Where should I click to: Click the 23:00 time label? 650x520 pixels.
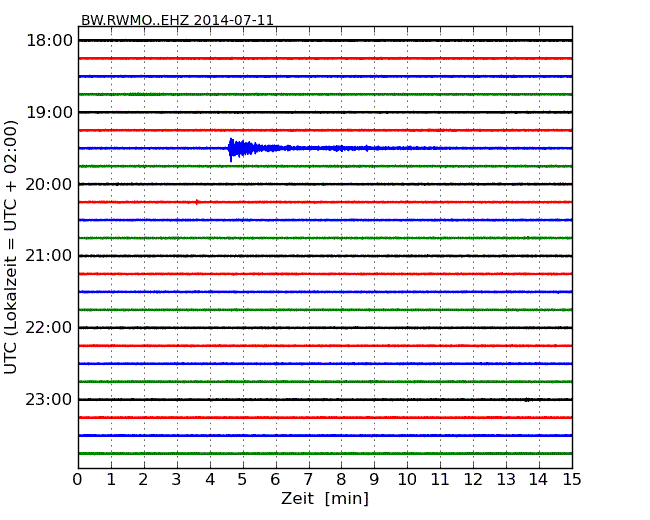tap(49, 399)
